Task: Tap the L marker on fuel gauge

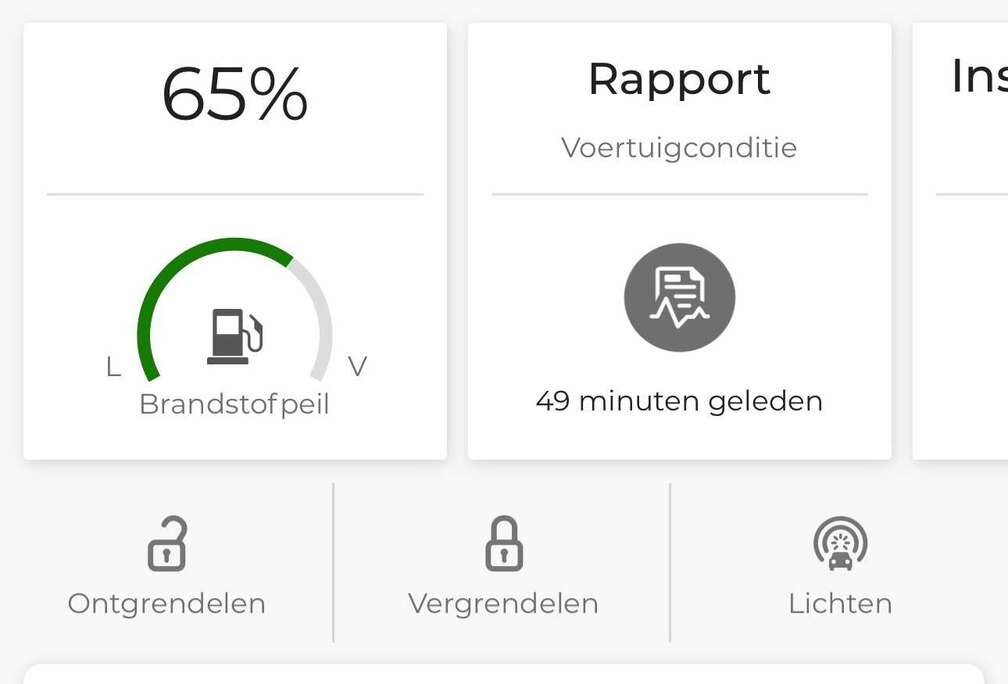Action: click(x=113, y=367)
